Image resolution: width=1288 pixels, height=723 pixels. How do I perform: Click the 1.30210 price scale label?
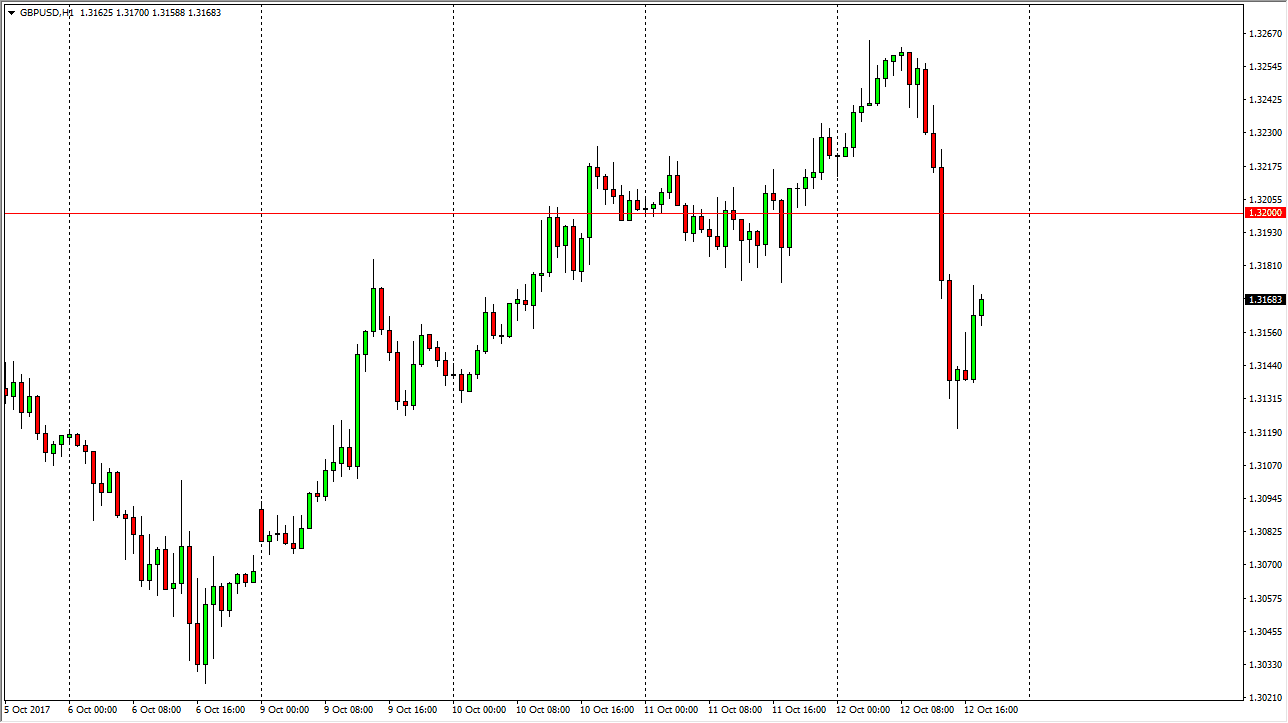pyautogui.click(x=1265, y=697)
